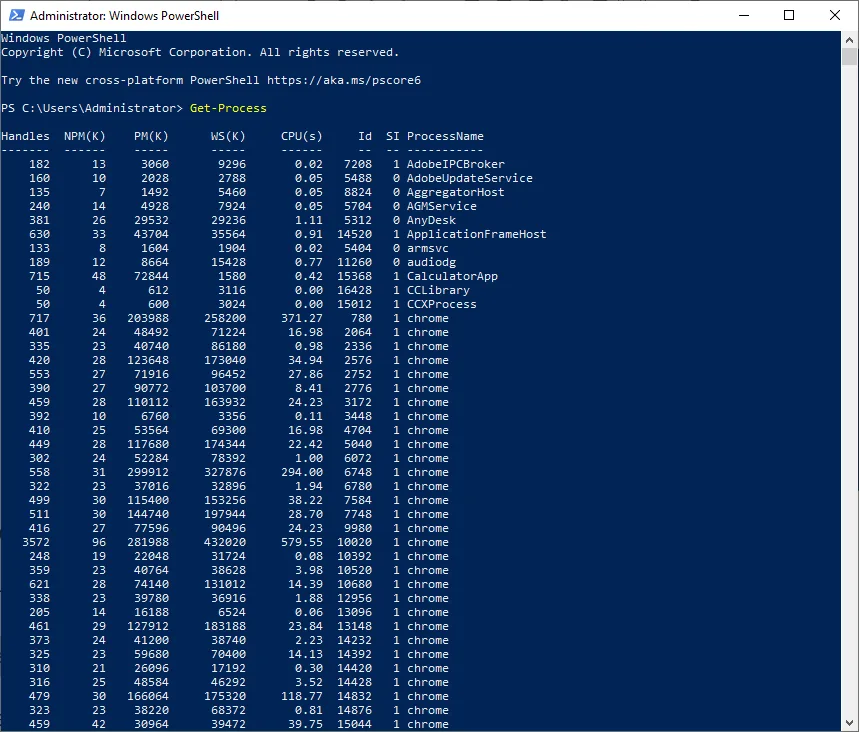Click the PowerShell icon in the title bar

click(14, 16)
